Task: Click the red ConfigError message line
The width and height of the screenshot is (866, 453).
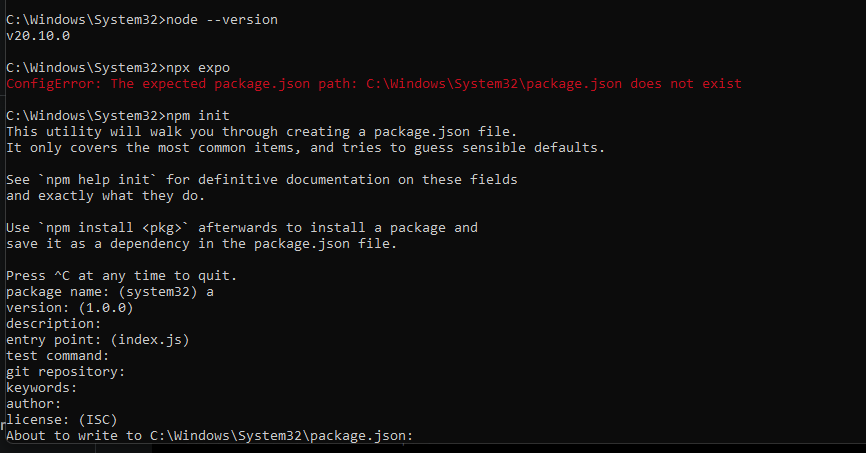Action: tap(374, 84)
